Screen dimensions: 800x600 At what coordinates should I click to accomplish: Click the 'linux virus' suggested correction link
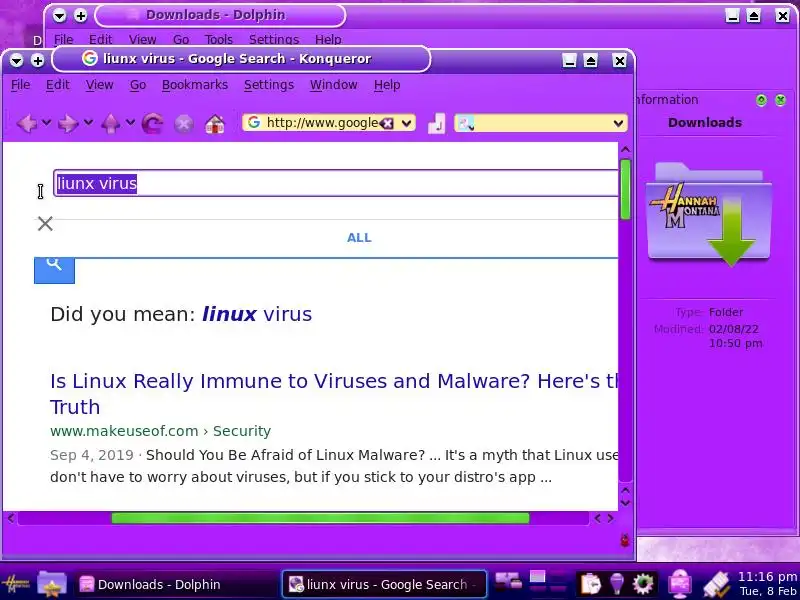(257, 314)
